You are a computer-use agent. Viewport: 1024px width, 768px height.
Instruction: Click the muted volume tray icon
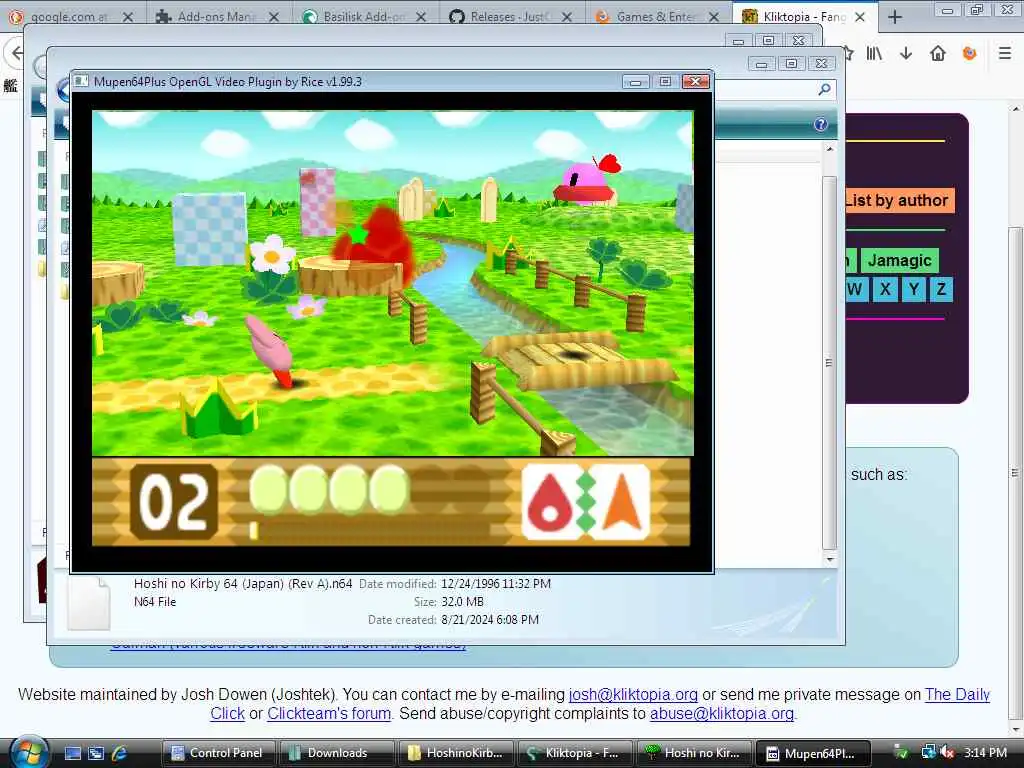point(947,753)
